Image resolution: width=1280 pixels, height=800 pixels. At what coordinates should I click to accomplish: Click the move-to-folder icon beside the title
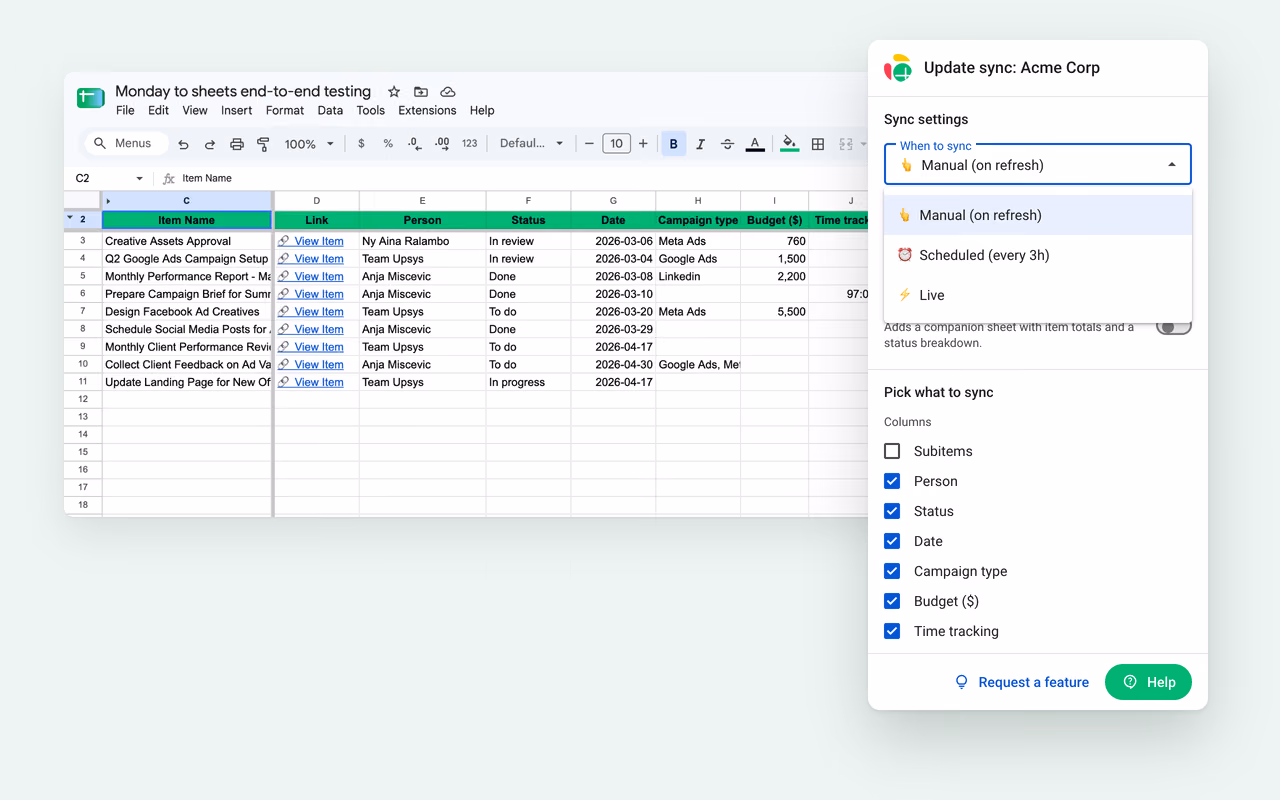(421, 92)
